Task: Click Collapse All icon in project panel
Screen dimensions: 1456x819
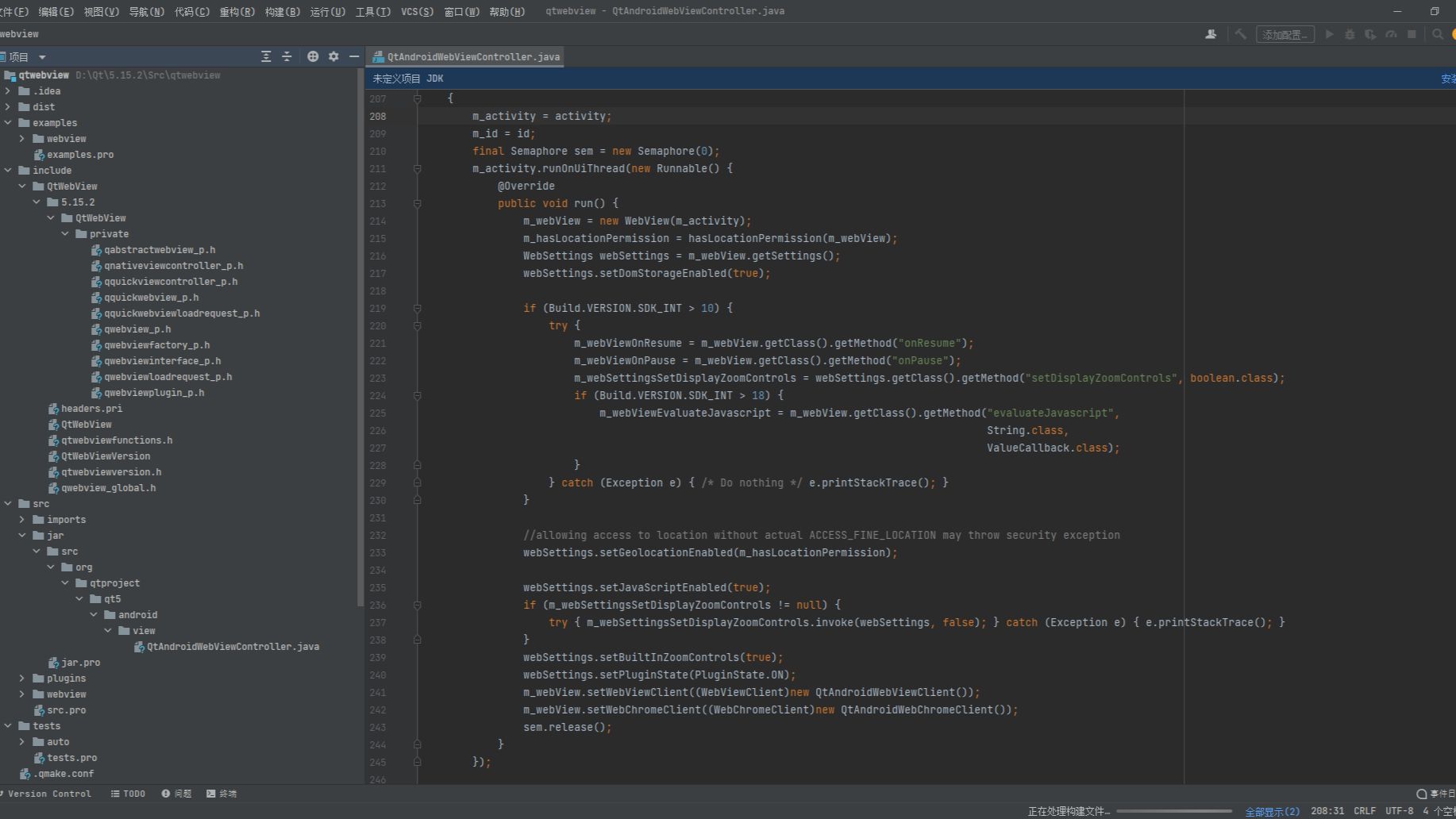Action: 287,56
